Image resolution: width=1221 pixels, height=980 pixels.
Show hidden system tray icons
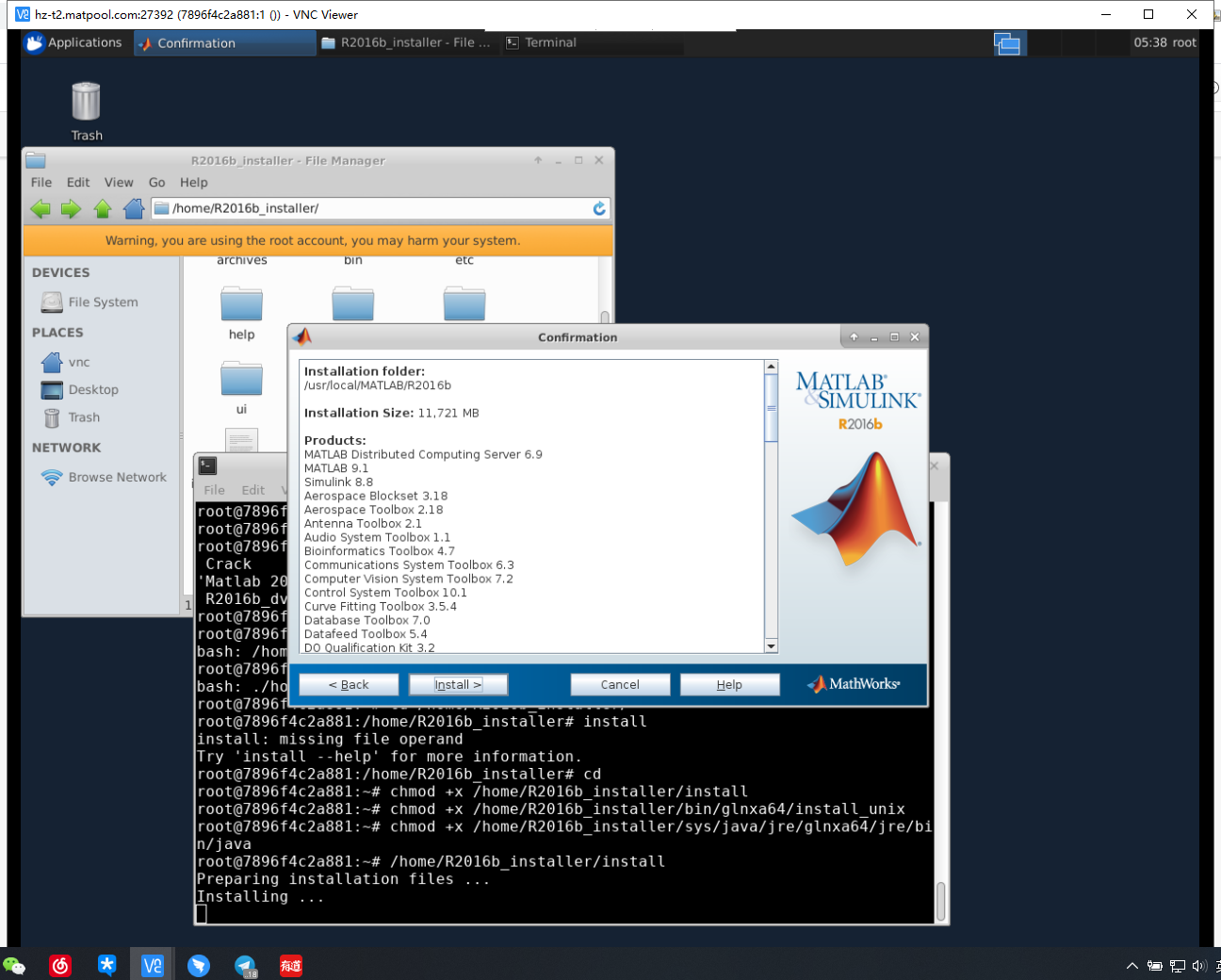coord(1132,966)
